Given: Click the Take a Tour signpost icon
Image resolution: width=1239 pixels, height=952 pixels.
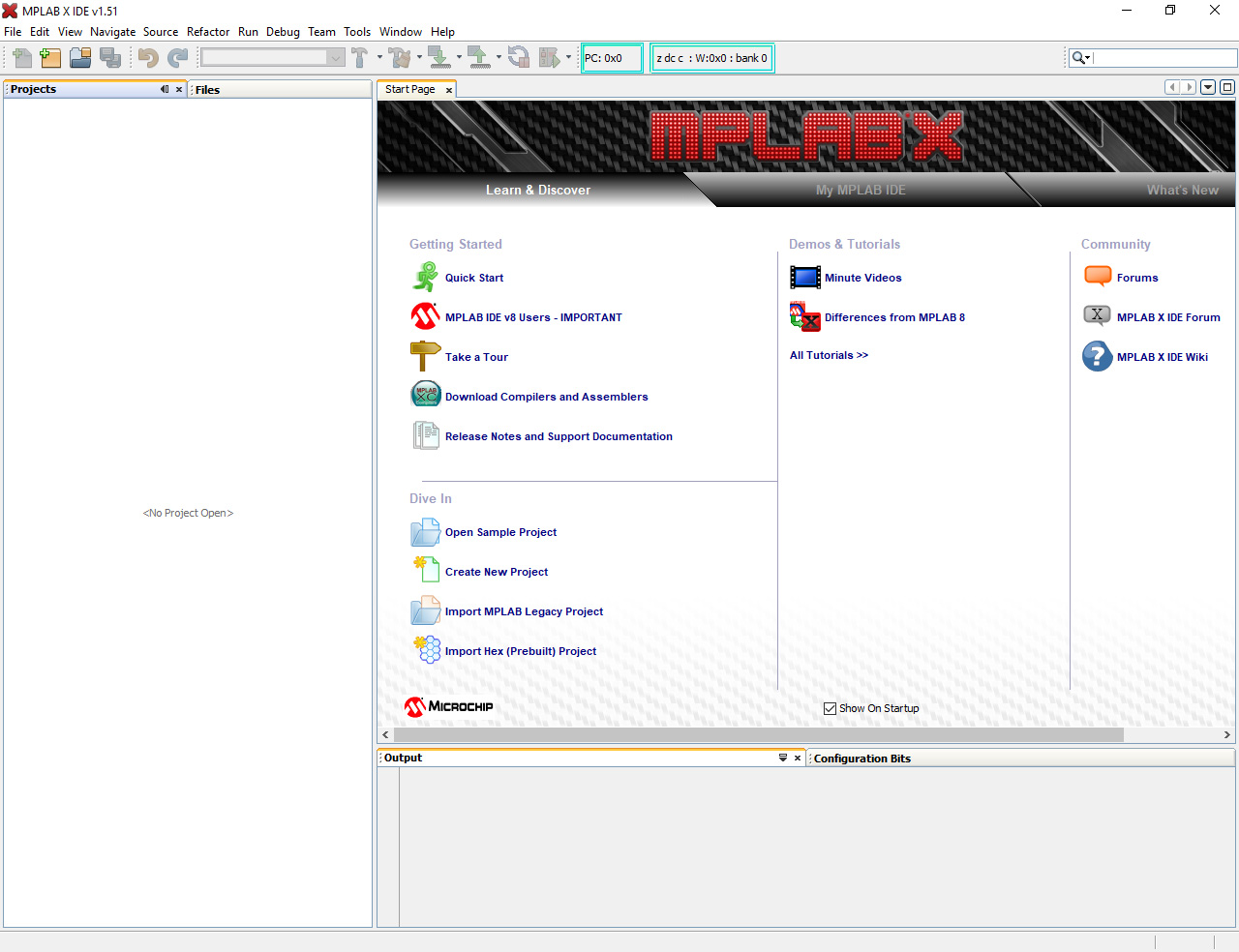Looking at the screenshot, I should point(425,356).
